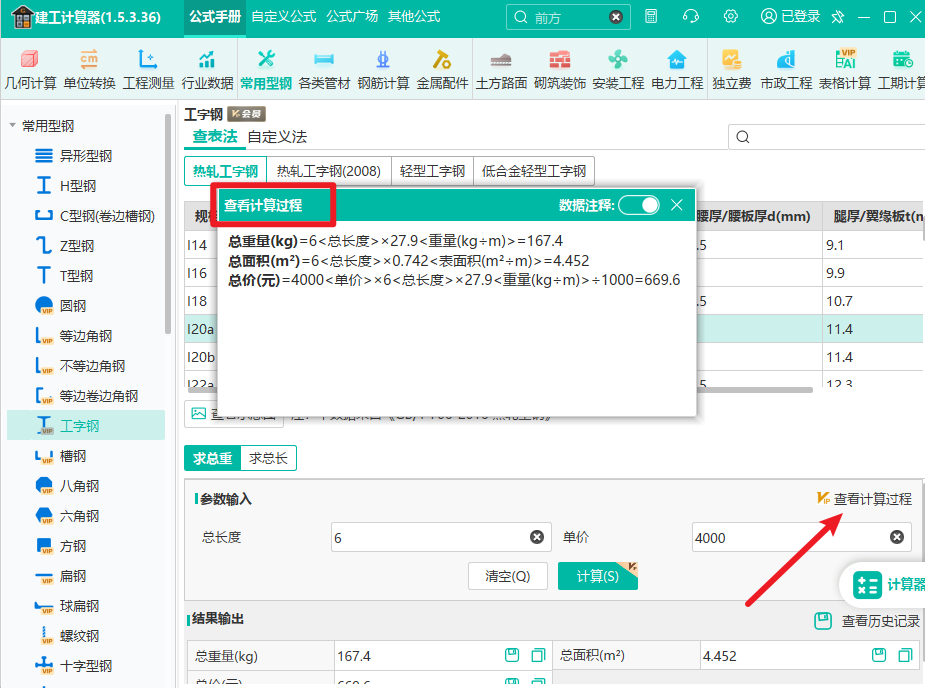Open 单位转换 unit conversion tool

[x=89, y=70]
